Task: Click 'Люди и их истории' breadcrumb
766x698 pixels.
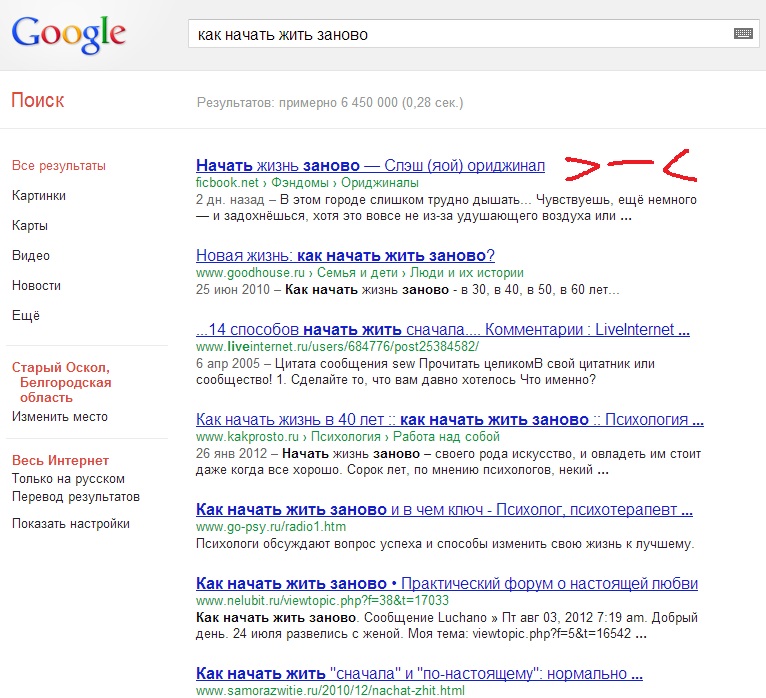Action: [x=467, y=273]
